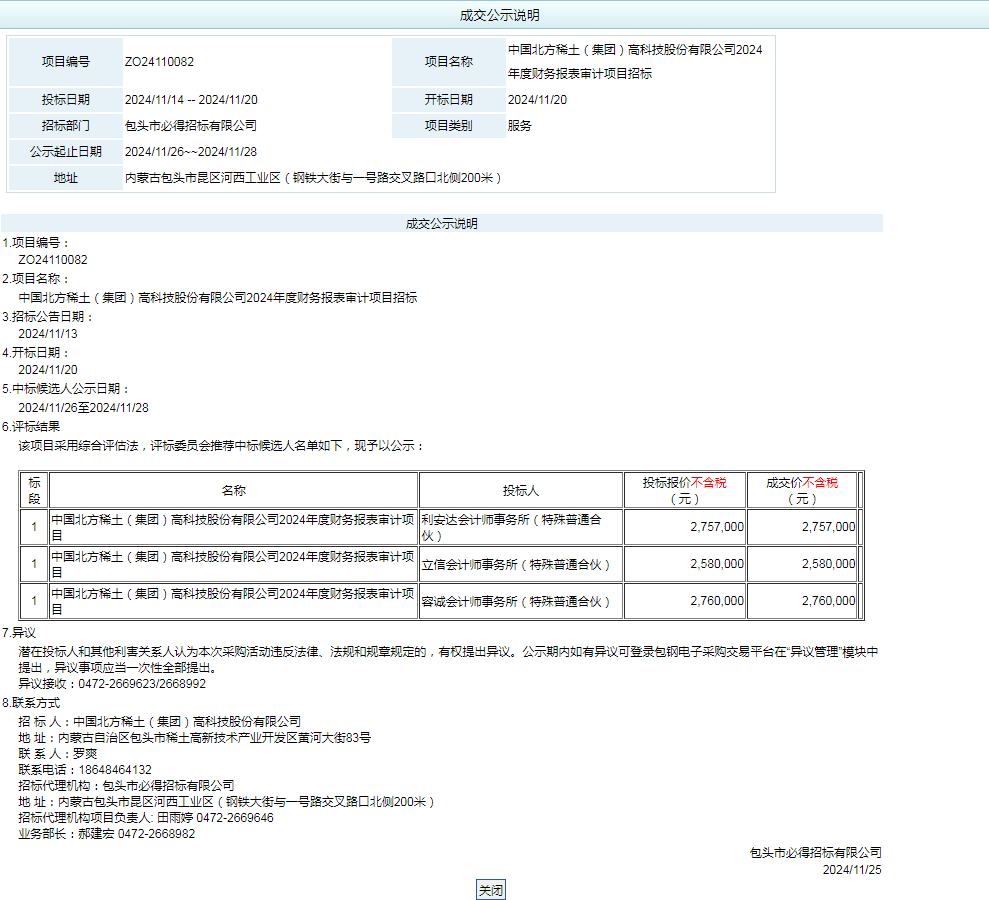This screenshot has height=900, width=989.
Task: Select the line 招标代理机构：包头市必得招标有限公司
Action: point(126,786)
